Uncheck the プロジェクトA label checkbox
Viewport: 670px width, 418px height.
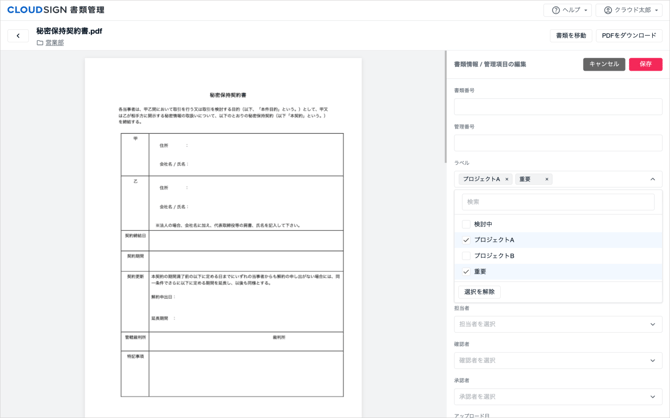466,240
